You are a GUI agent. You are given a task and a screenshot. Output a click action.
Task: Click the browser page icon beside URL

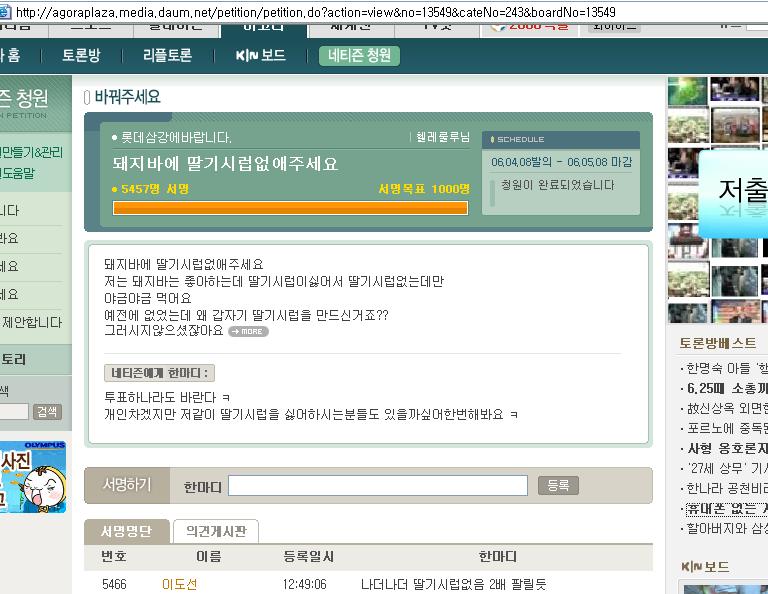click(4, 12)
